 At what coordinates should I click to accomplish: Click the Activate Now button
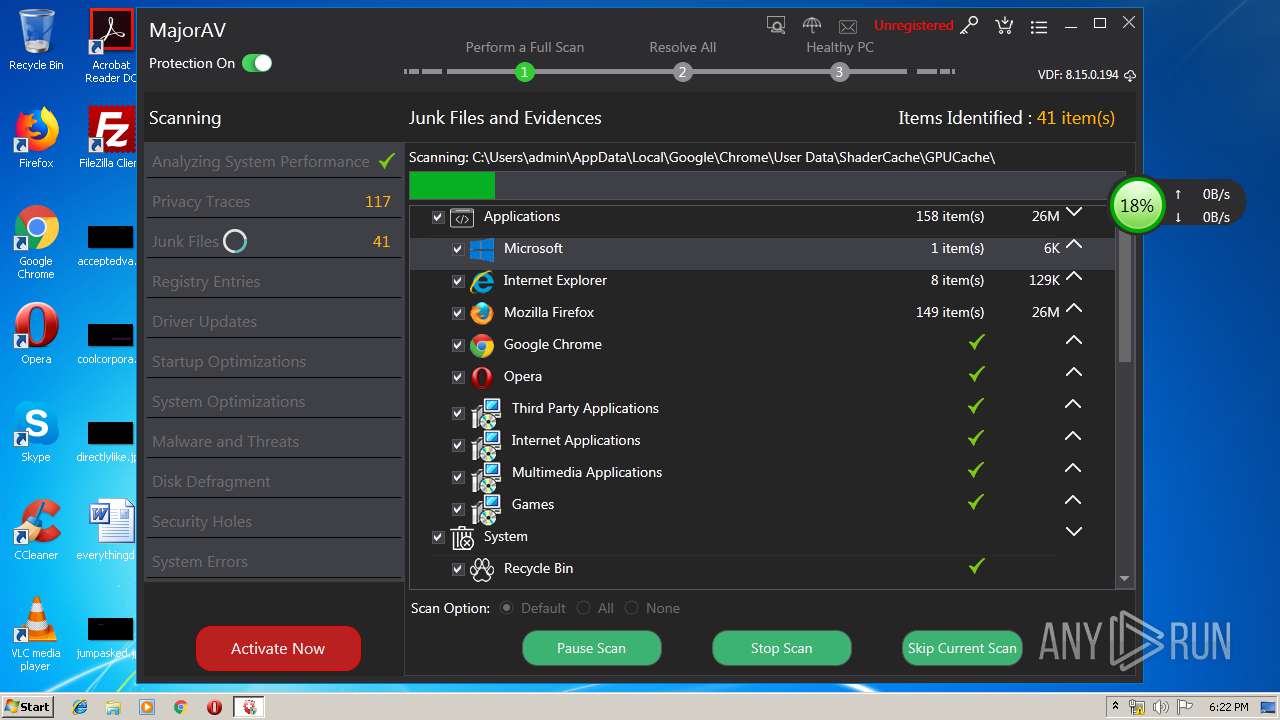tap(278, 648)
